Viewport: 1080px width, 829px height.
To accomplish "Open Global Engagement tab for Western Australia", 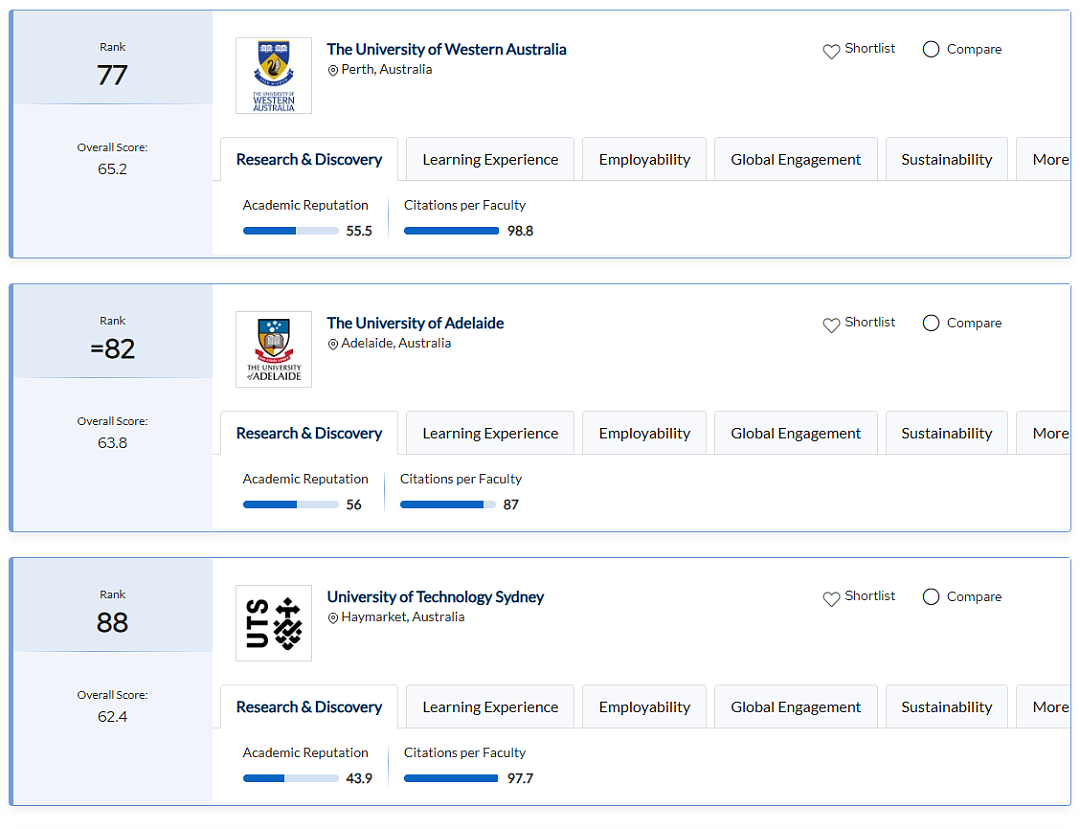I will 796,159.
